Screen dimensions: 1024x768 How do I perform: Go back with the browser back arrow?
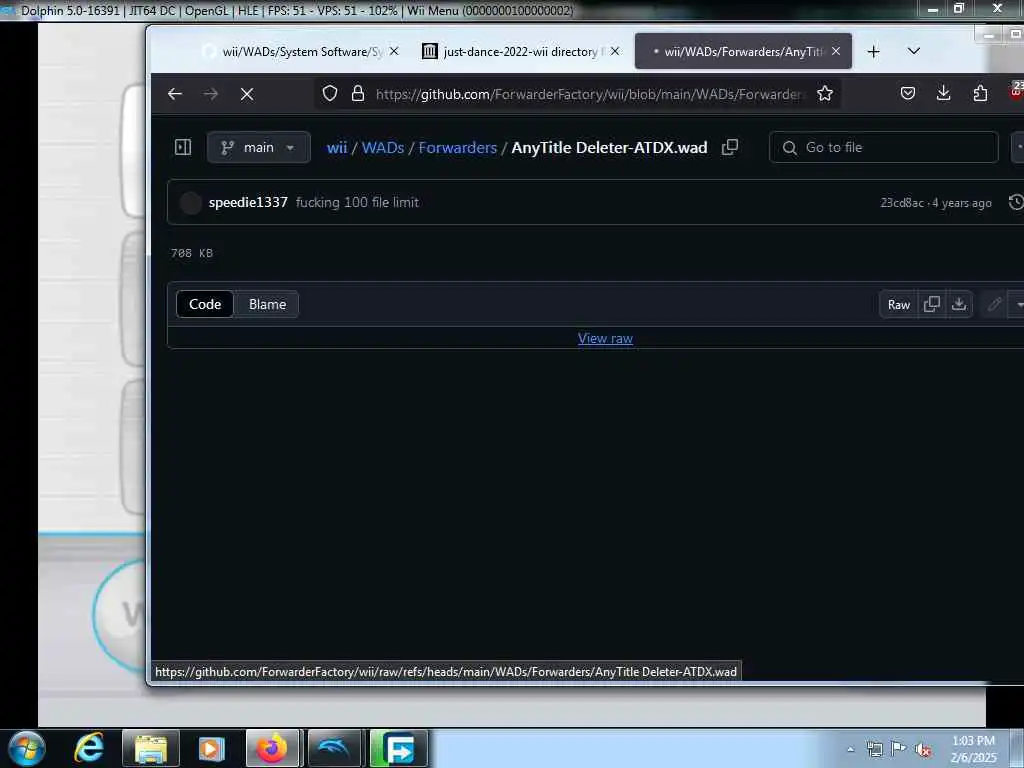pyautogui.click(x=174, y=94)
